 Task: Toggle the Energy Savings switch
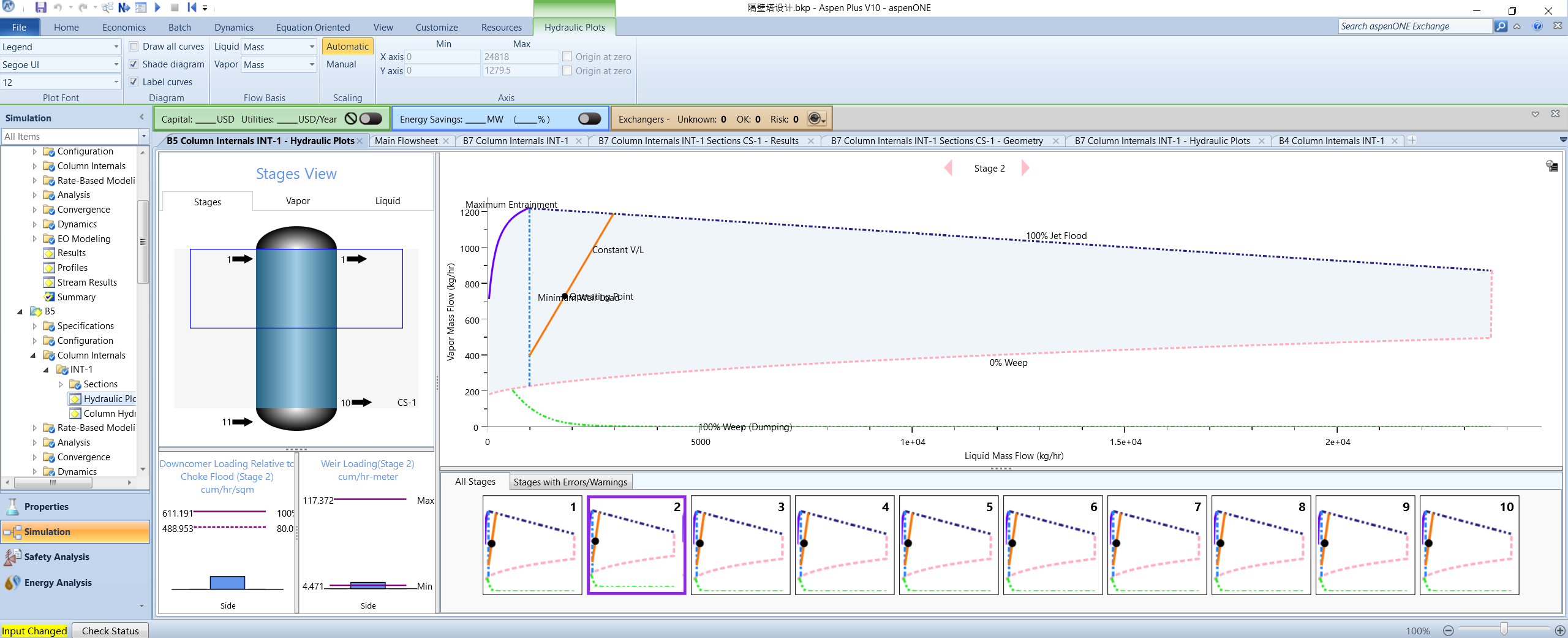click(x=589, y=119)
